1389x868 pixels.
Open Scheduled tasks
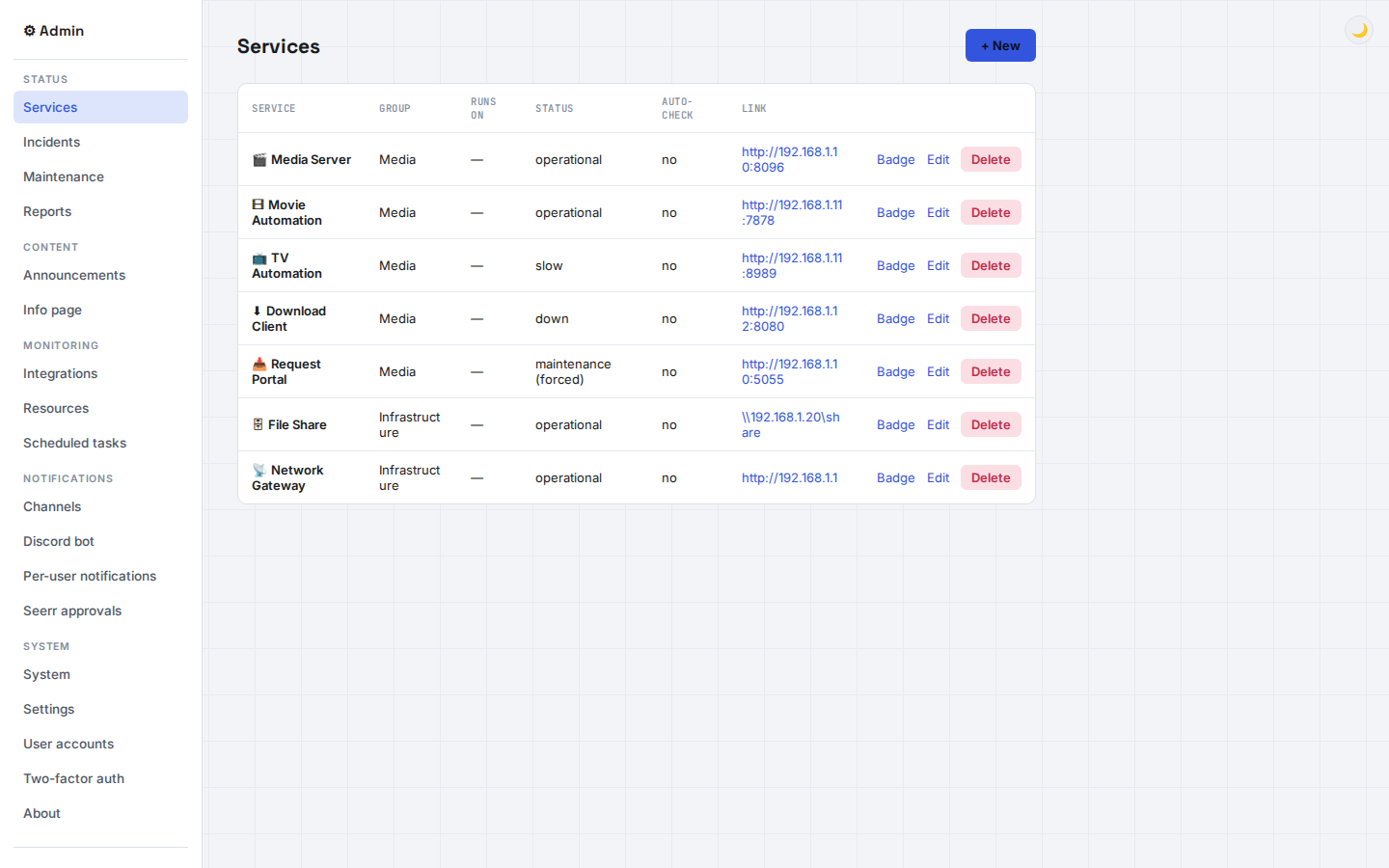(x=100, y=443)
